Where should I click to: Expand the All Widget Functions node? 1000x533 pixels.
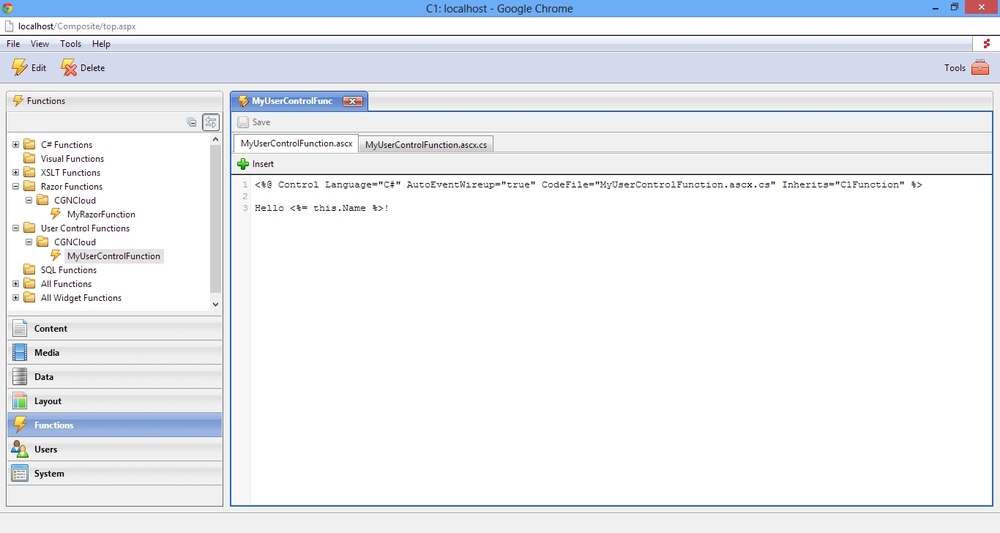tap(16, 298)
